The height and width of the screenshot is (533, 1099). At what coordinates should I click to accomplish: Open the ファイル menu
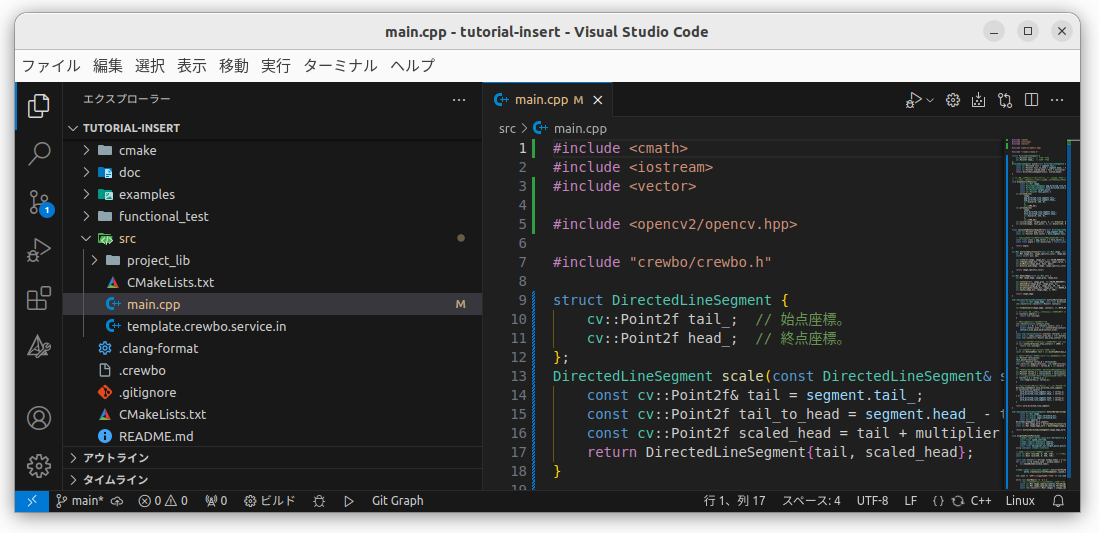51,66
